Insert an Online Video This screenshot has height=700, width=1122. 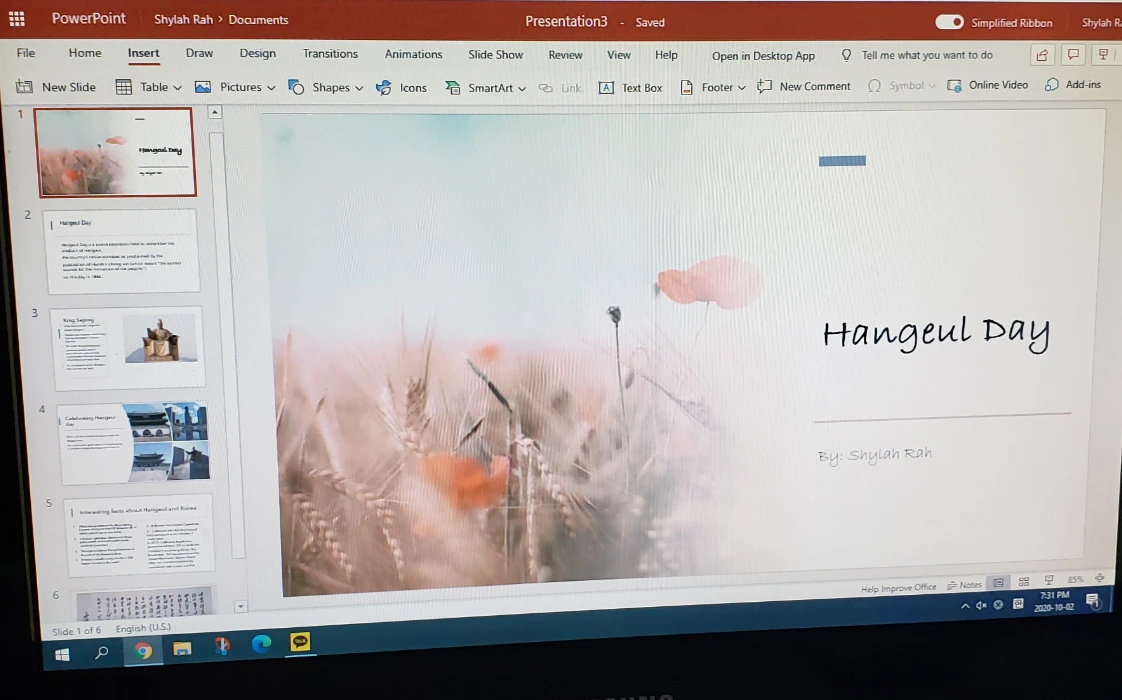tap(987, 85)
